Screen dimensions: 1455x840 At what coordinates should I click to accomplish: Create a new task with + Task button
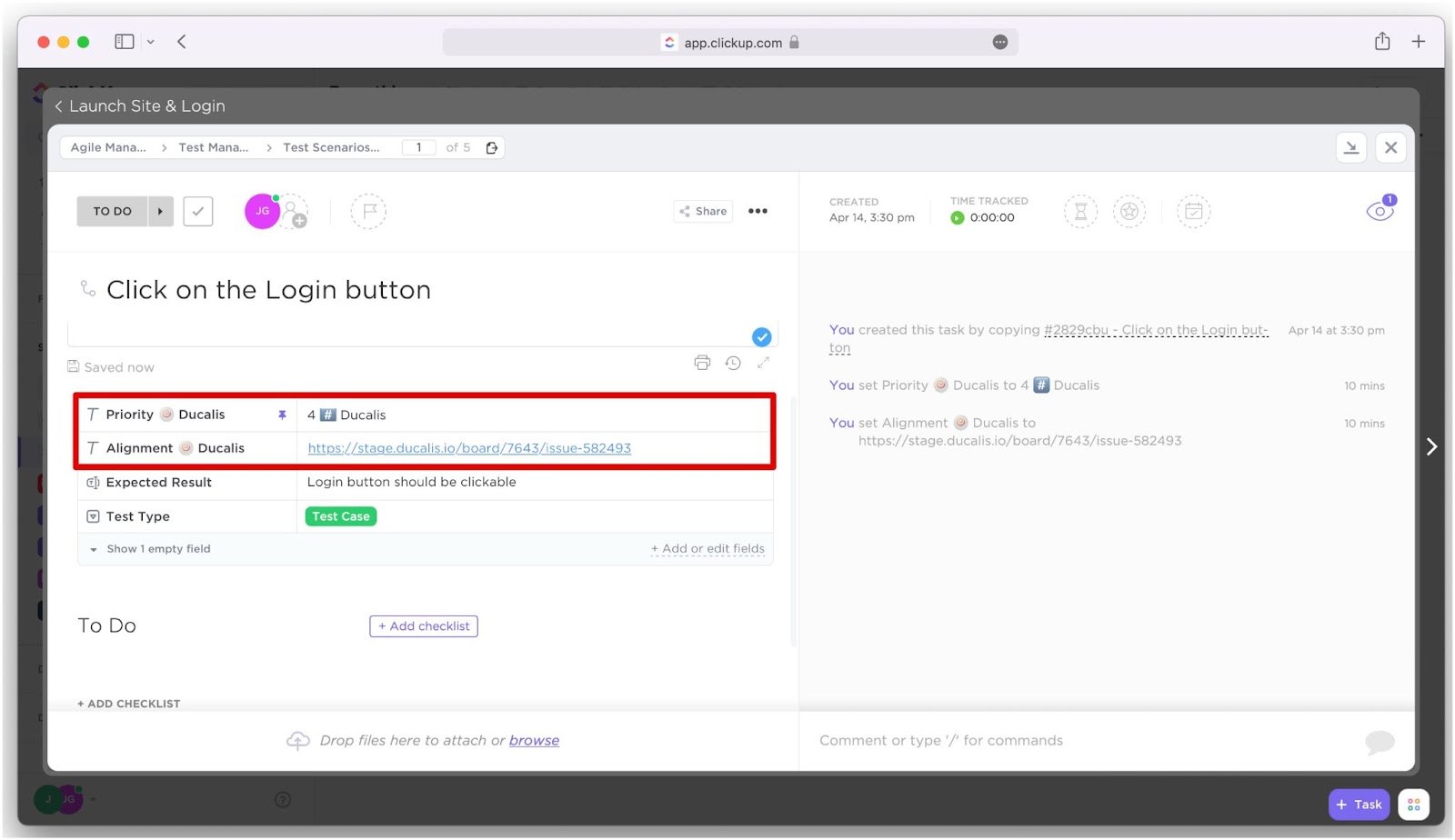1359,805
